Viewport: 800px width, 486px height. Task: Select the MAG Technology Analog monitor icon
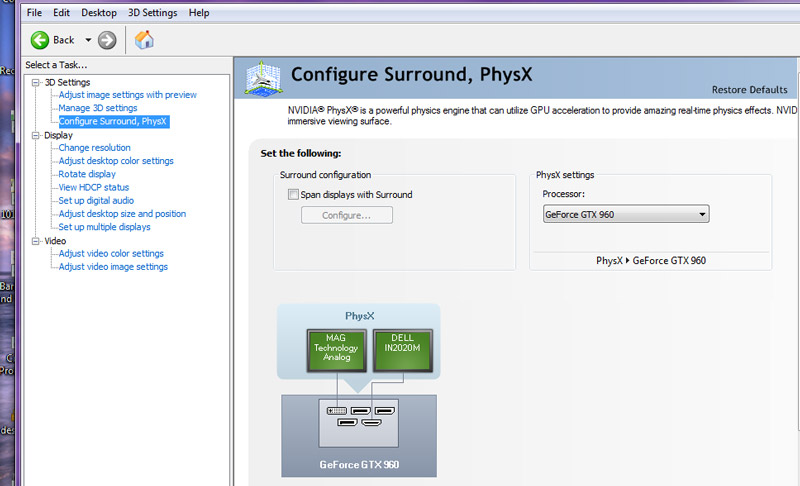(336, 350)
